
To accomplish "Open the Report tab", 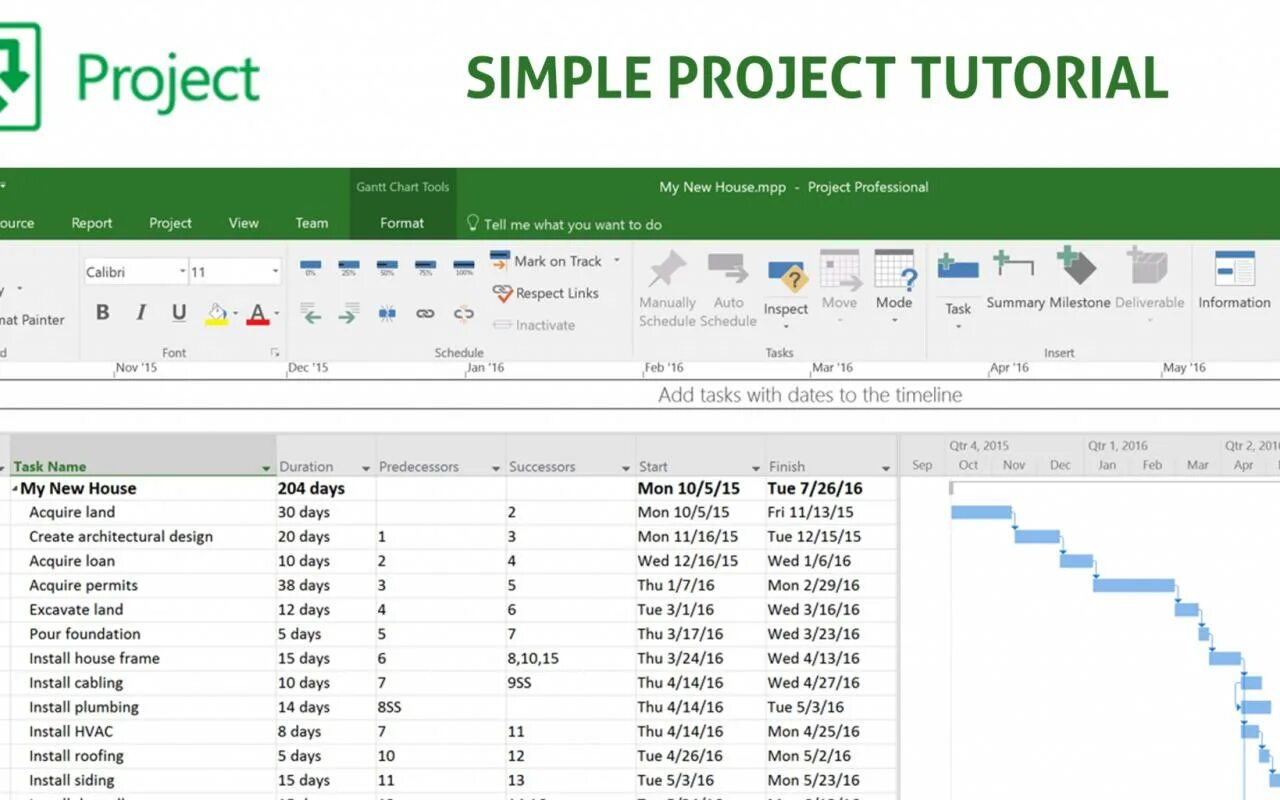I will [92, 223].
